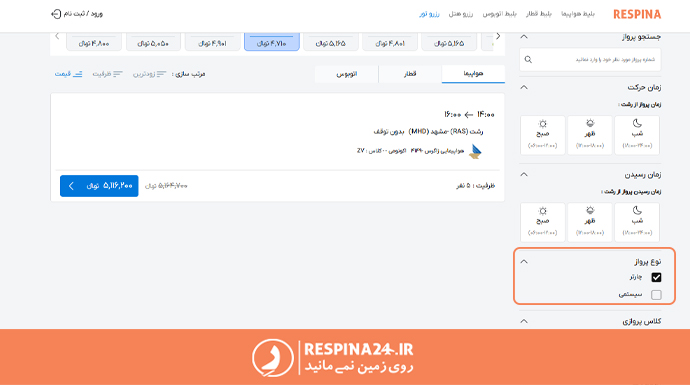
Task: Book the flight for 5,116,200 تومان
Action: tap(99, 186)
